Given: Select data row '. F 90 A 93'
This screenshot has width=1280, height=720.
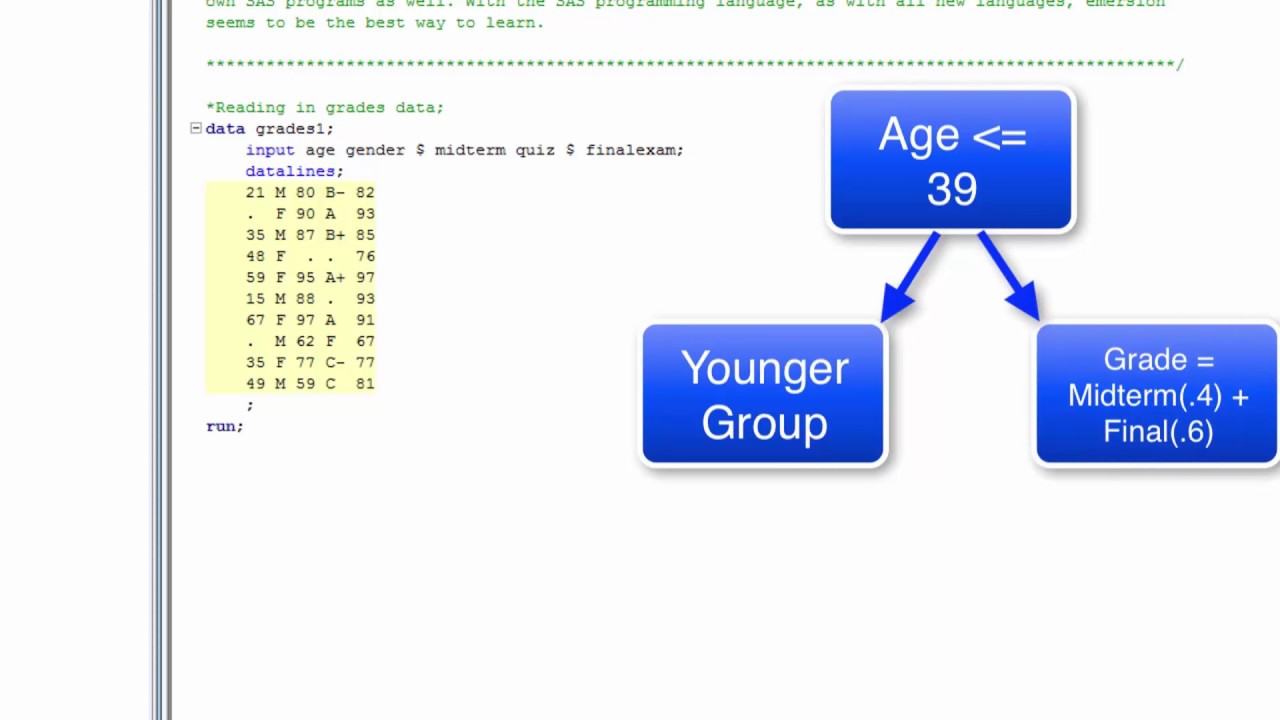Looking at the screenshot, I should 310,214.
